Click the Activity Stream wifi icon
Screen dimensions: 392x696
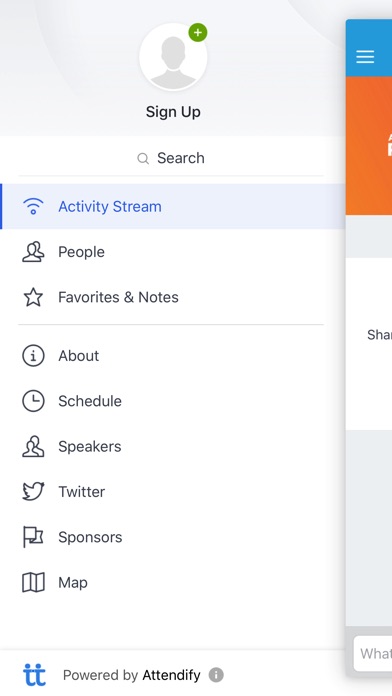[33, 206]
